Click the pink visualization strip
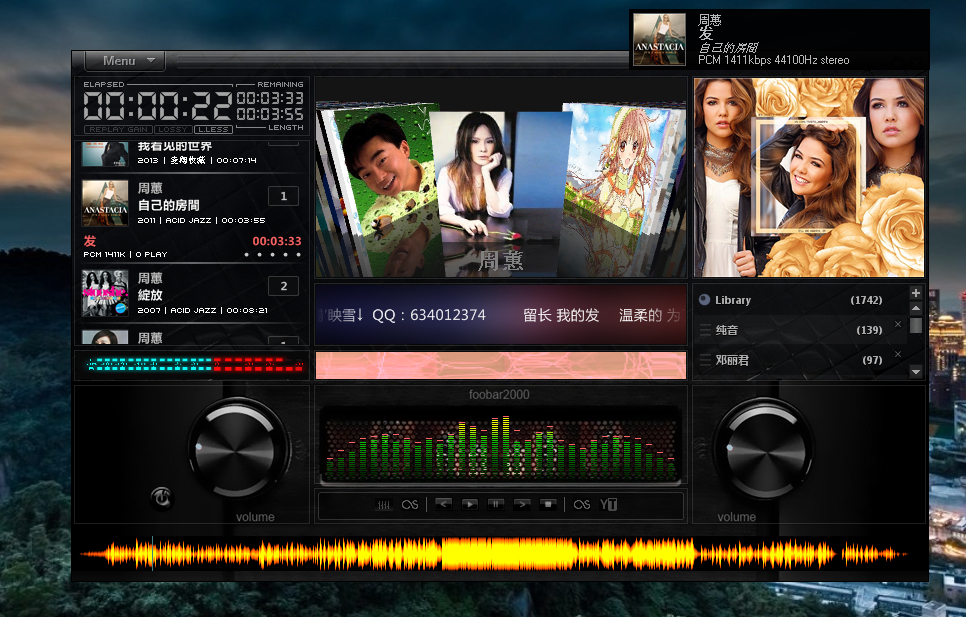 tap(501, 365)
